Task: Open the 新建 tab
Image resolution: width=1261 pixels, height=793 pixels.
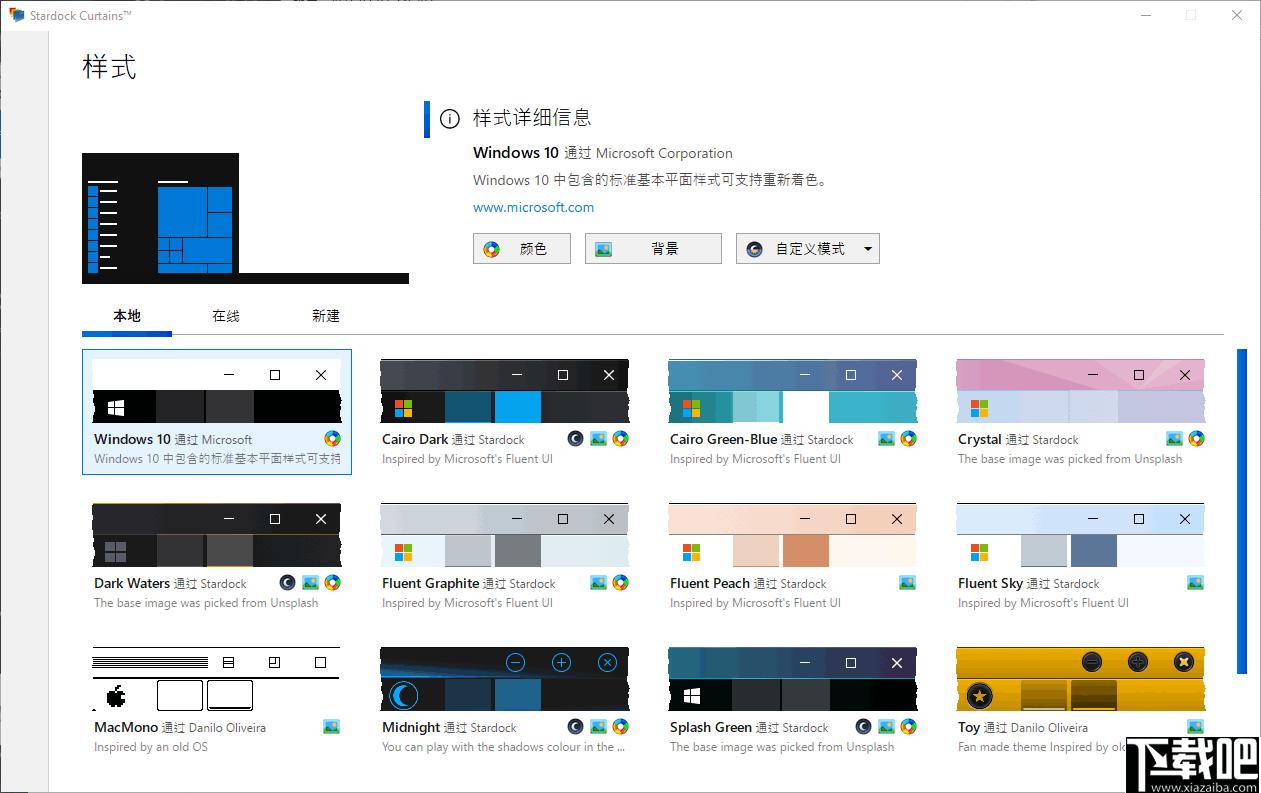Action: coord(326,316)
